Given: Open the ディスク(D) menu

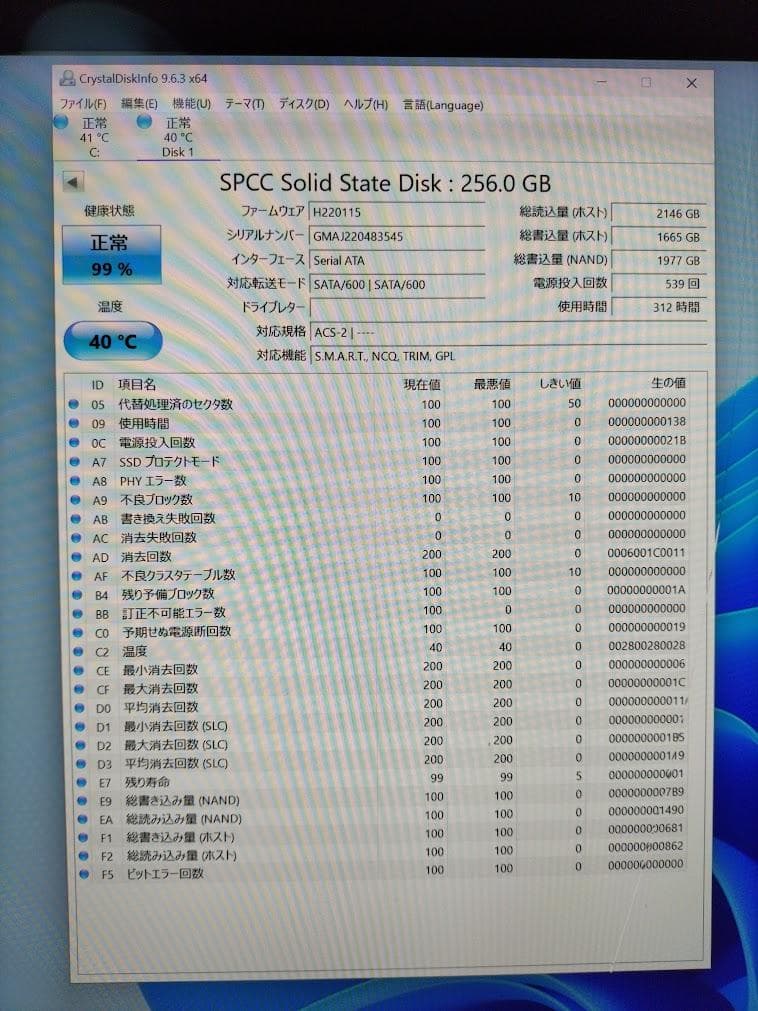Looking at the screenshot, I should (304, 104).
